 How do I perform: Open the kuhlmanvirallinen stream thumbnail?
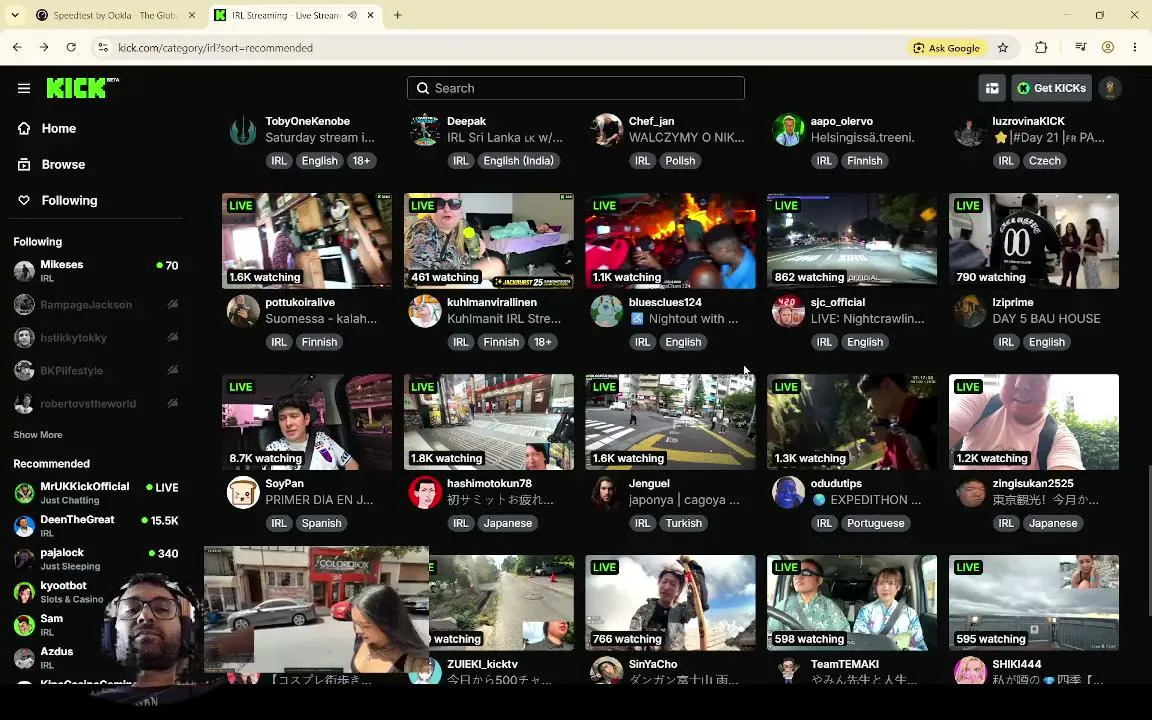pyautogui.click(x=489, y=241)
